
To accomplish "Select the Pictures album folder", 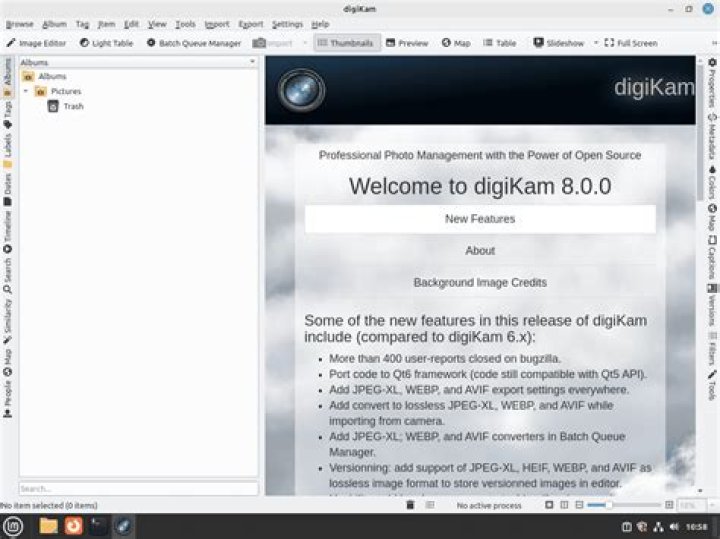I will 59,91.
